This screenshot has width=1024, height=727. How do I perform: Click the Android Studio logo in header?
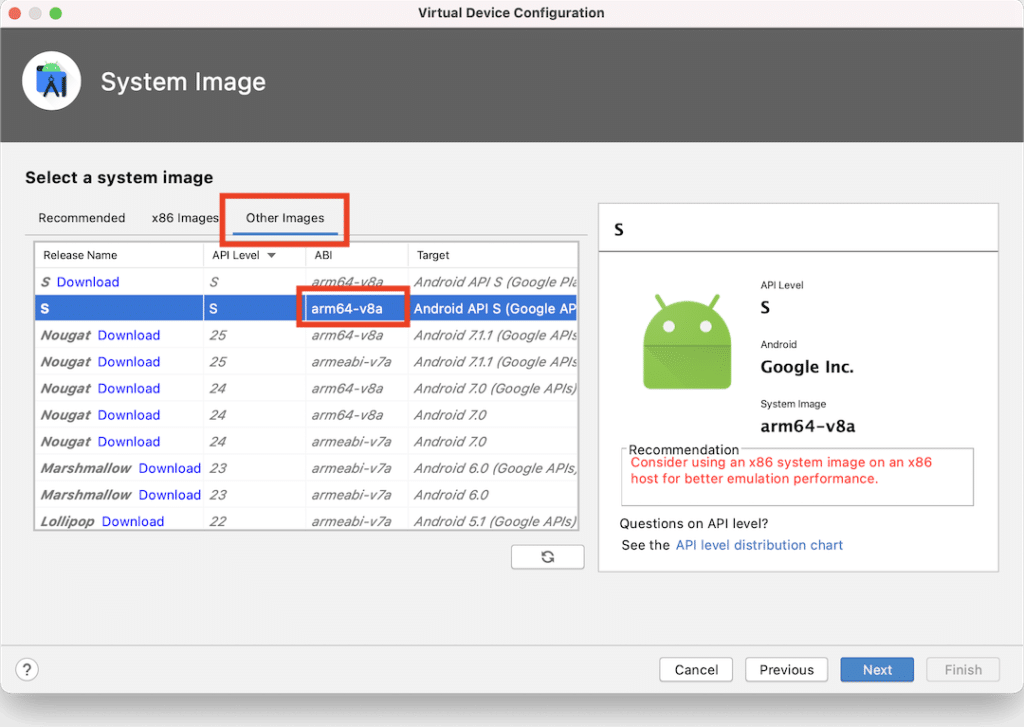52,81
